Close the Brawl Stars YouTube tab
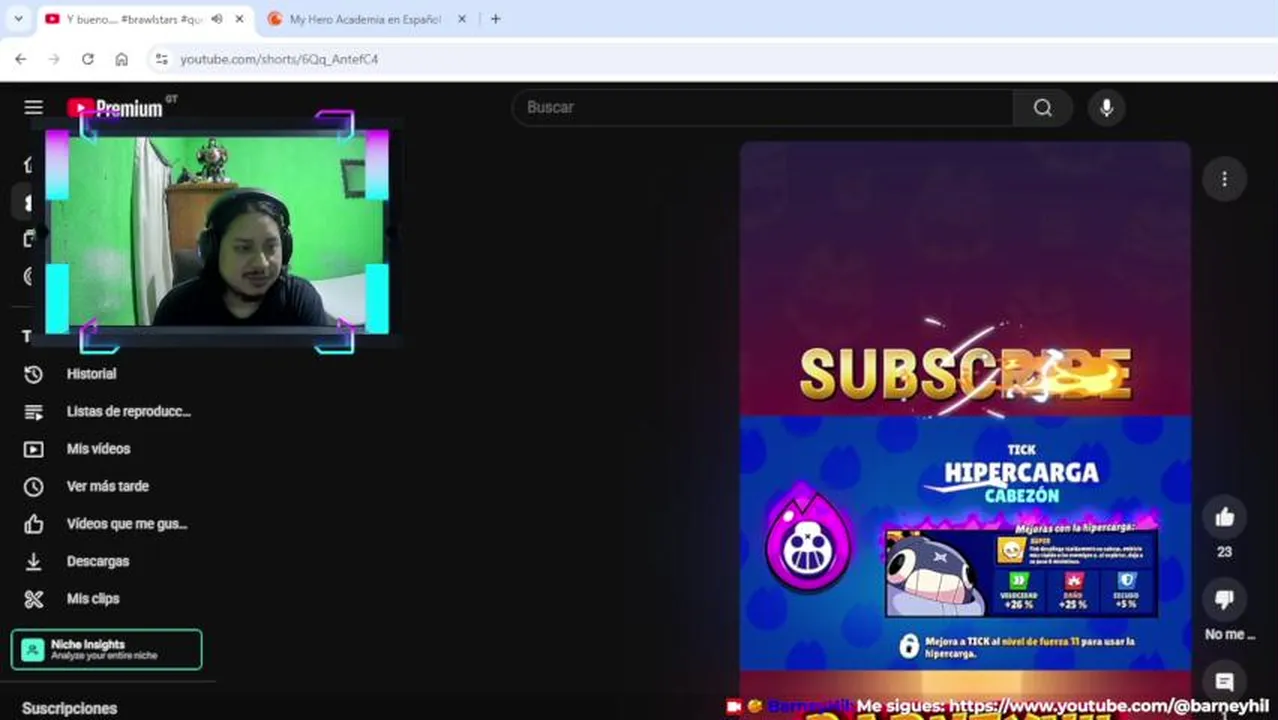The width and height of the screenshot is (1278, 720). (240, 19)
